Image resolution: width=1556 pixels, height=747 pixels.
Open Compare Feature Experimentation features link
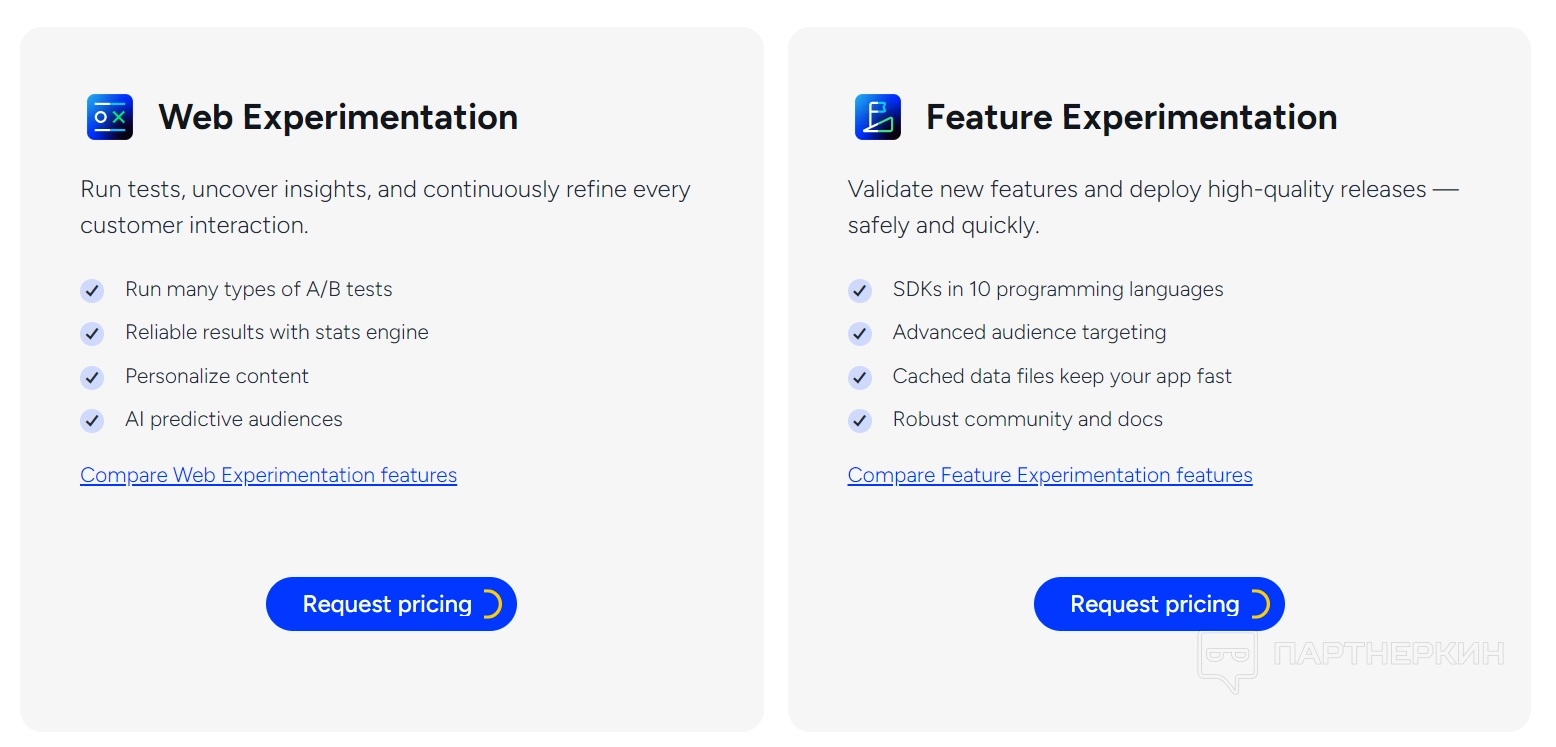click(1050, 475)
